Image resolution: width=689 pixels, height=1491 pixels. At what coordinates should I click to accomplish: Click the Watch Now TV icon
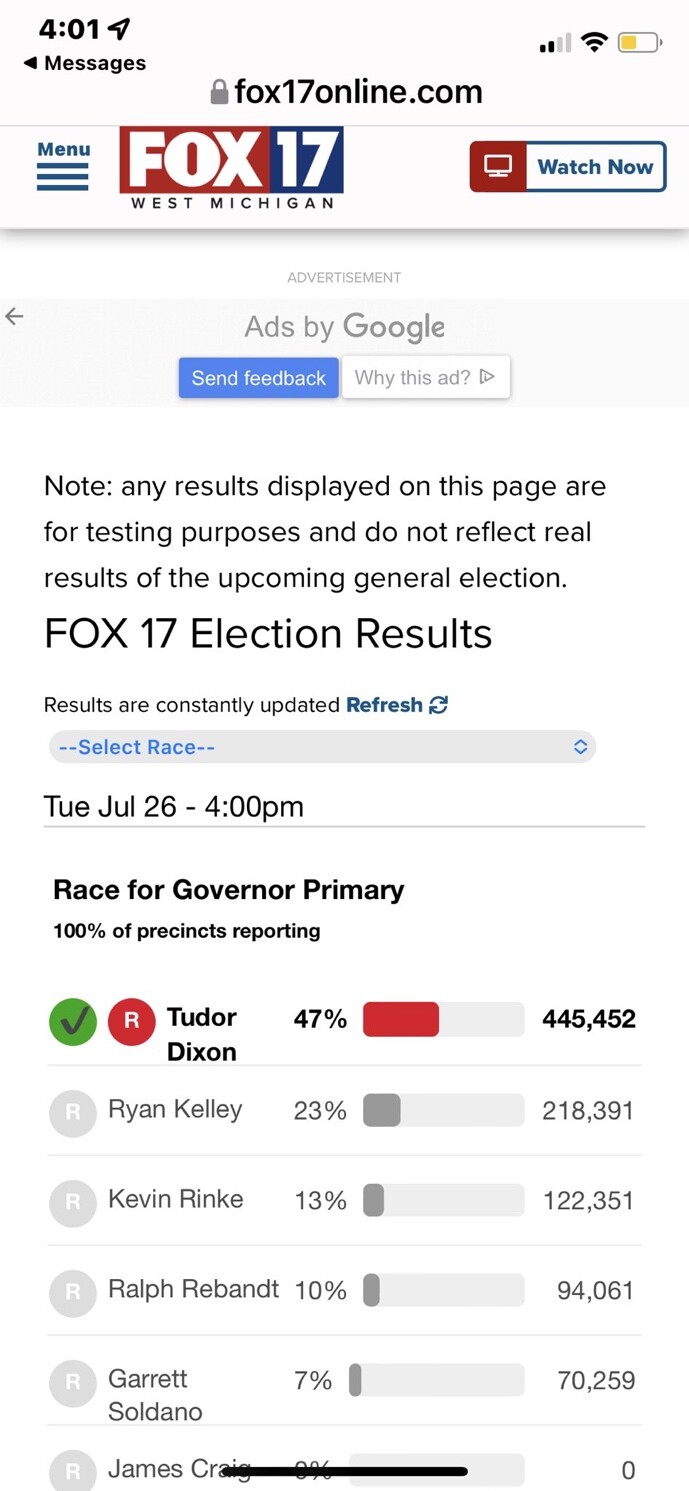[x=498, y=167]
